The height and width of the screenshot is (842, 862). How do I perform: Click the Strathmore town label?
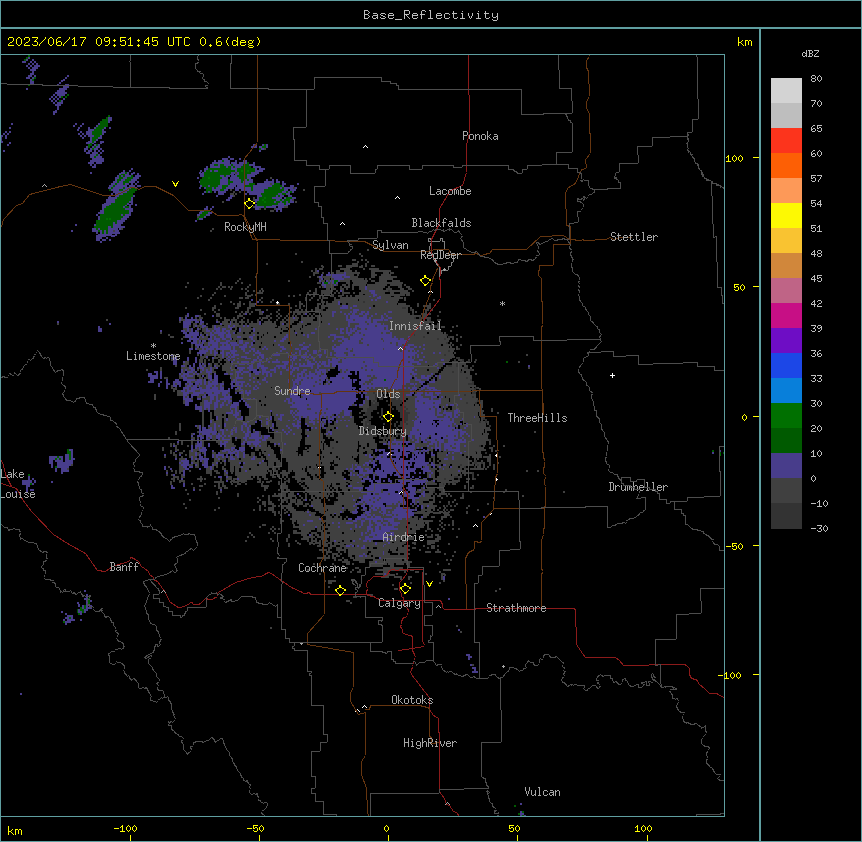coord(516,608)
